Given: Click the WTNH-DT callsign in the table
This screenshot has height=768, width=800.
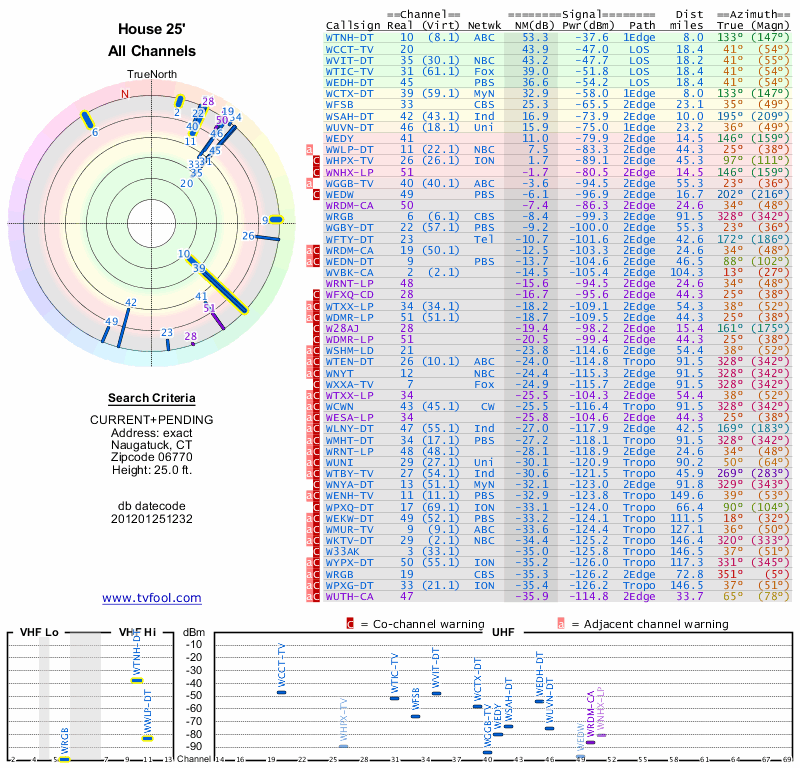Looking at the screenshot, I should click(349, 38).
